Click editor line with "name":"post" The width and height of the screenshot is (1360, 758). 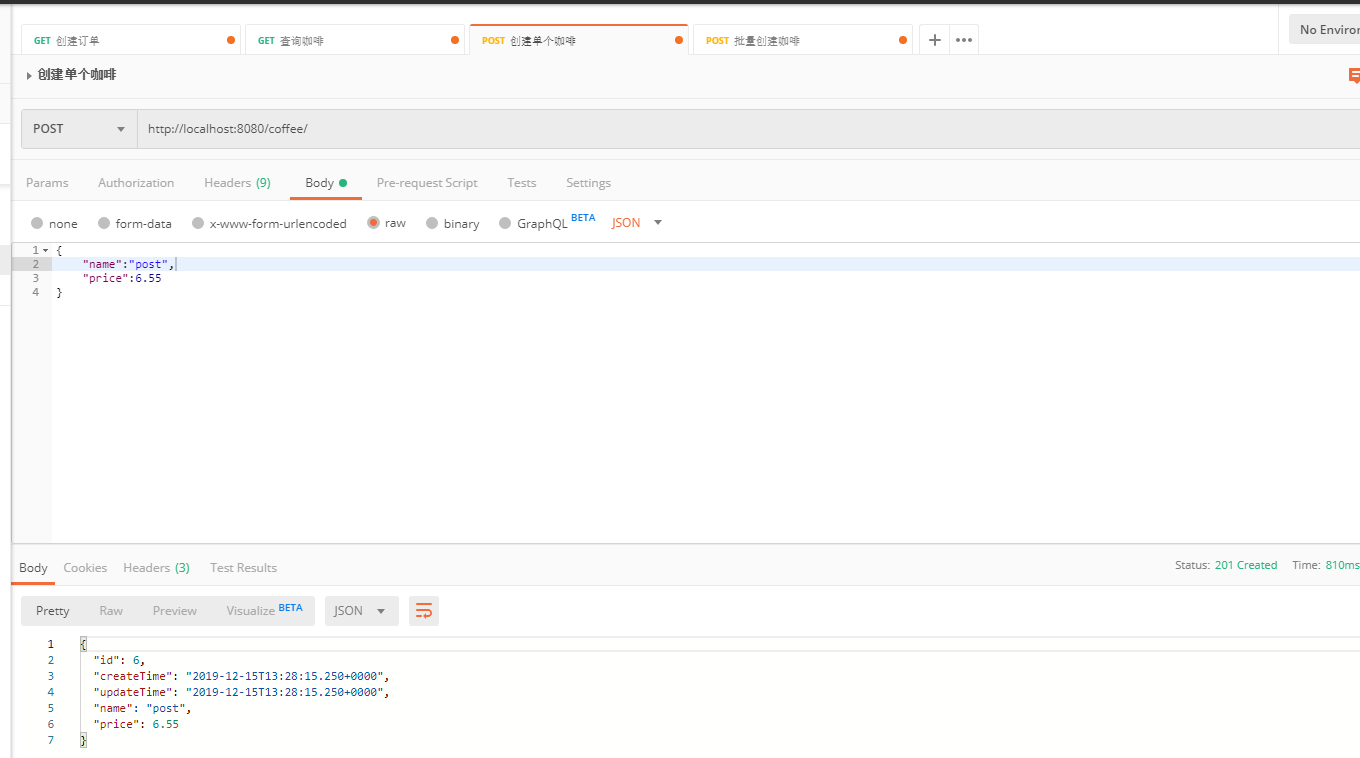pyautogui.click(x=706, y=264)
